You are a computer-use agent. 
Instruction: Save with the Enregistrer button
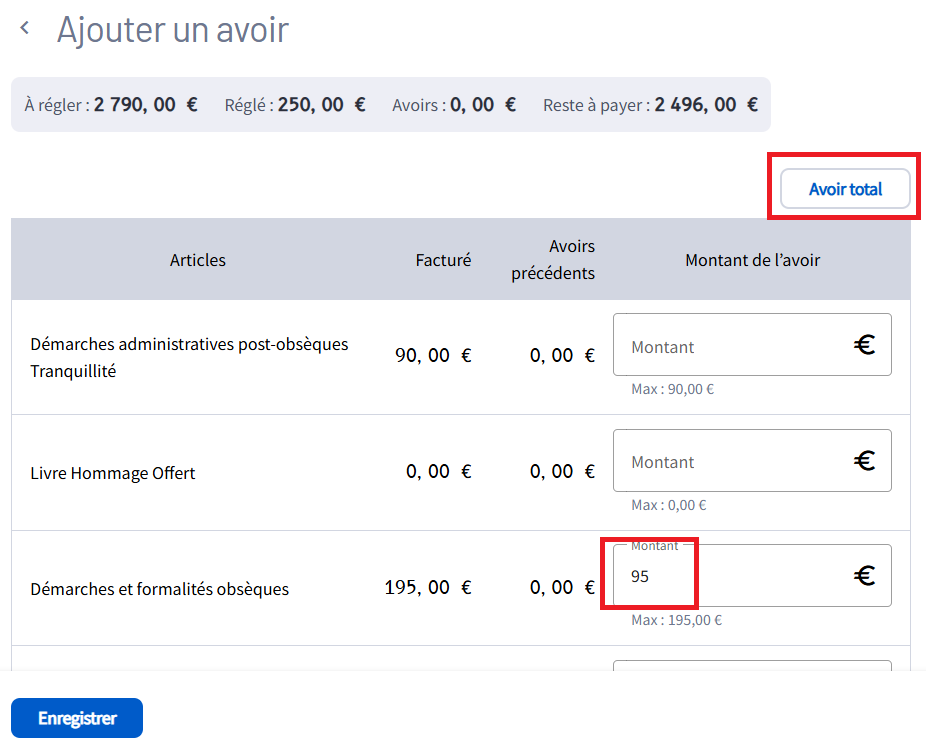(77, 718)
